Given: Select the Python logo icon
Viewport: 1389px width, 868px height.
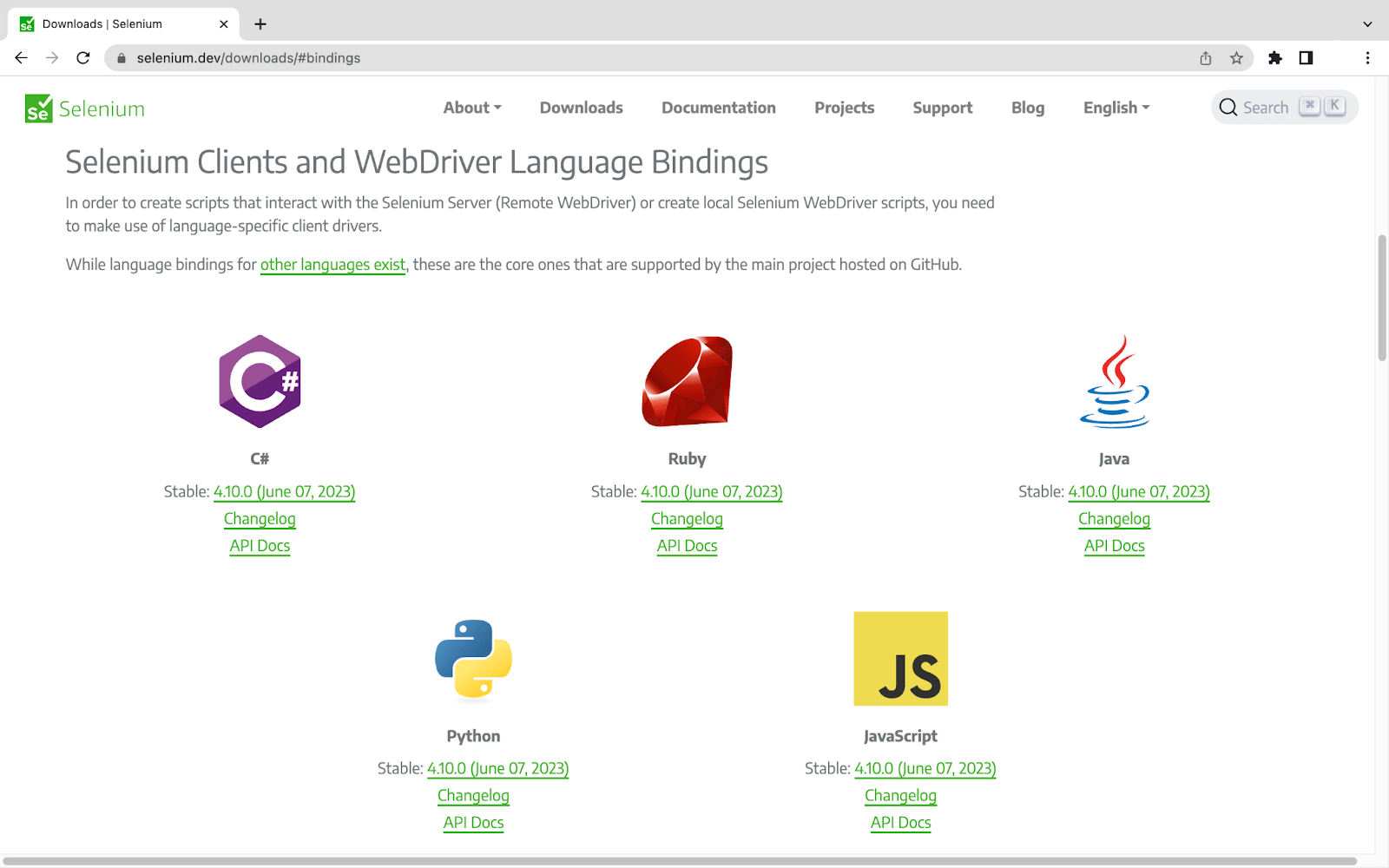Looking at the screenshot, I should pos(472,658).
